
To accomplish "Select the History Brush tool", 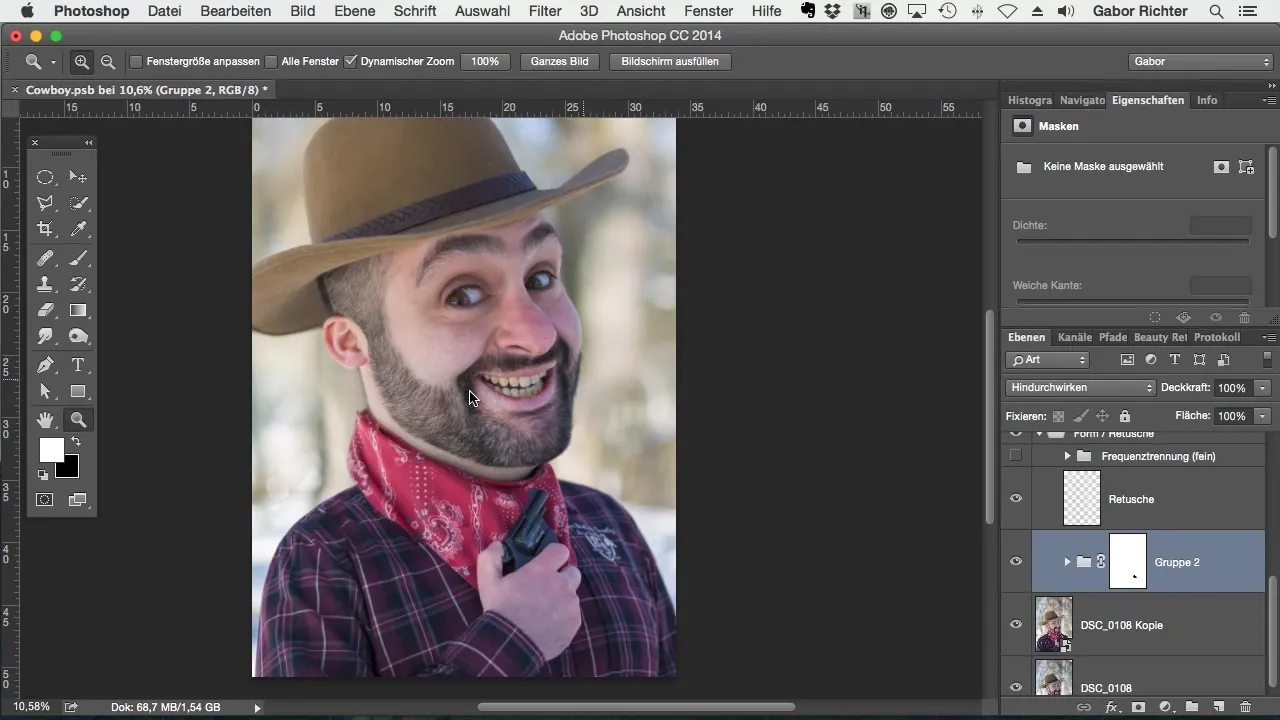I will 78,284.
